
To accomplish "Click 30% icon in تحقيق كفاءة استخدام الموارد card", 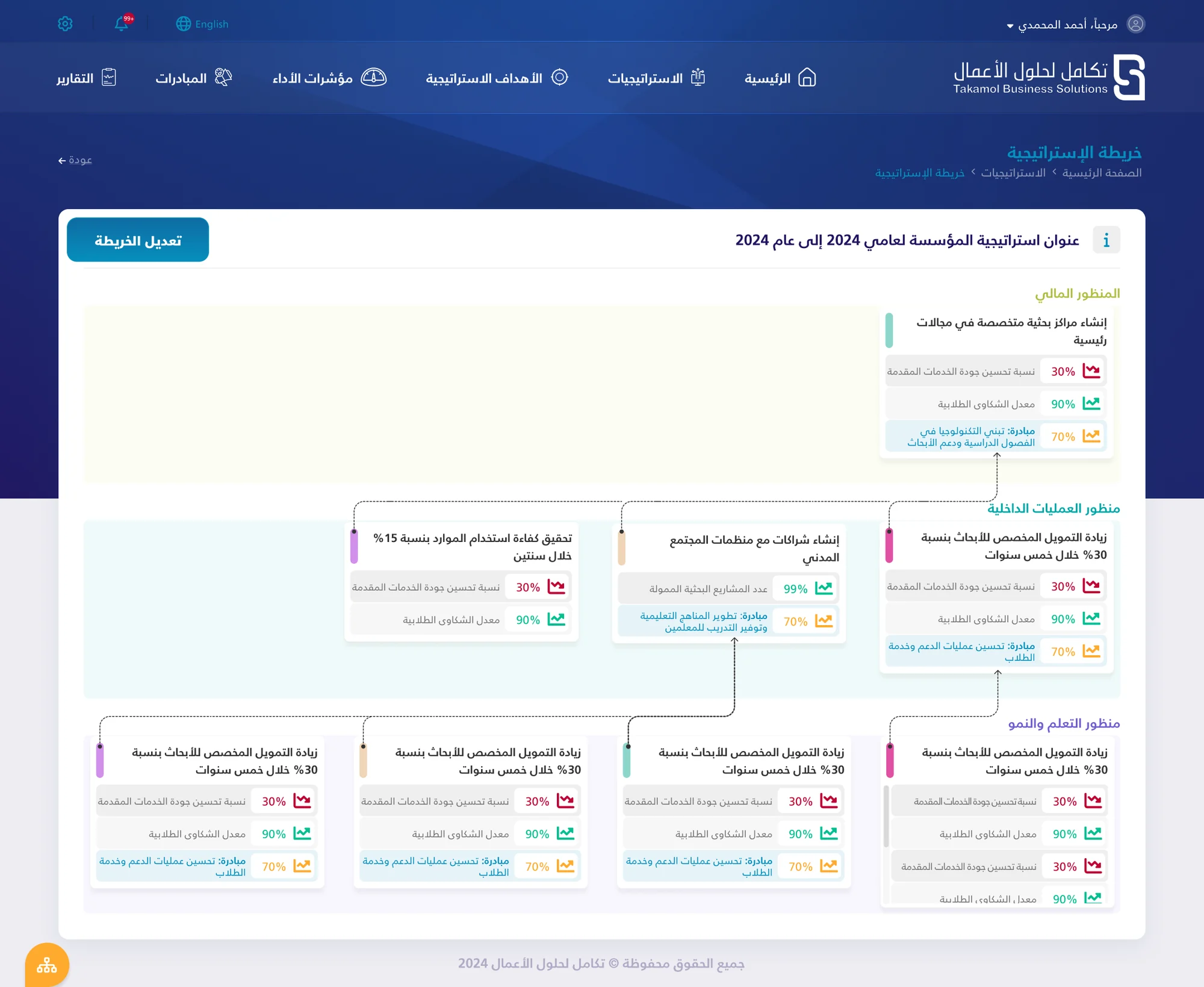I will click(556, 587).
